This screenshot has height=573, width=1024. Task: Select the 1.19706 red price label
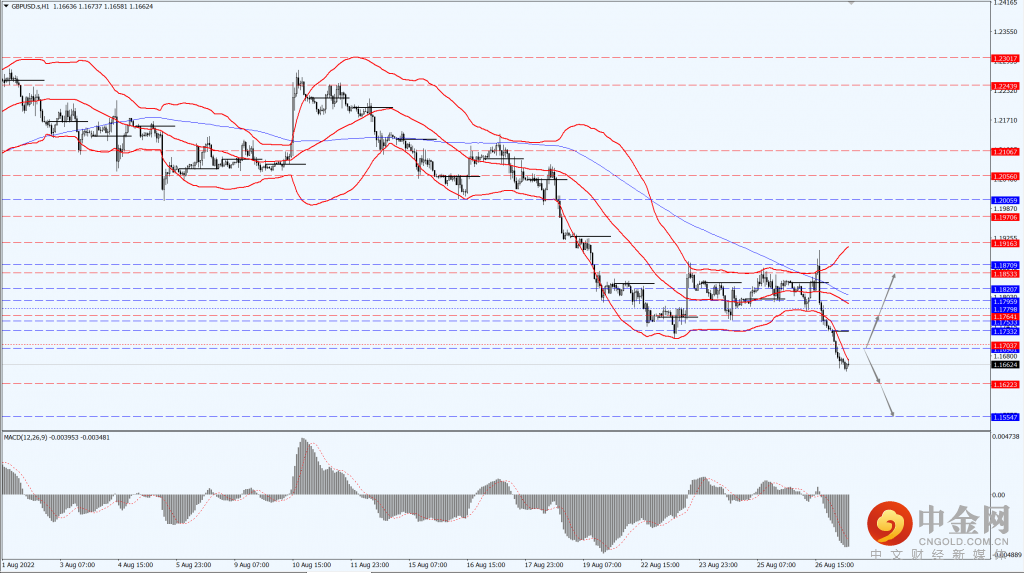tap(1005, 218)
